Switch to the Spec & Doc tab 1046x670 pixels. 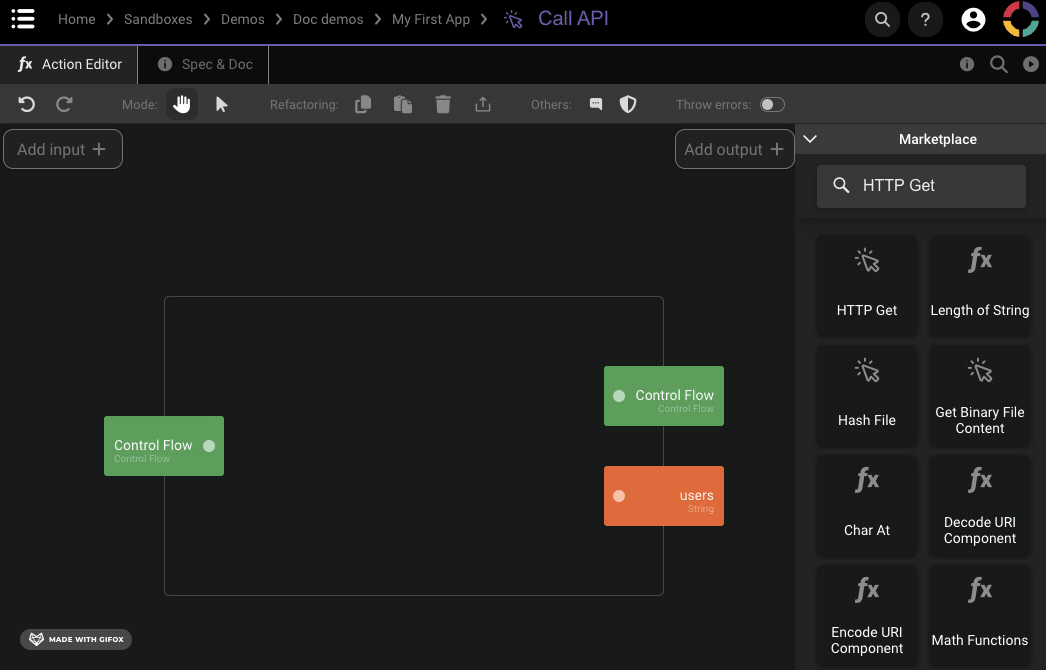(x=206, y=64)
